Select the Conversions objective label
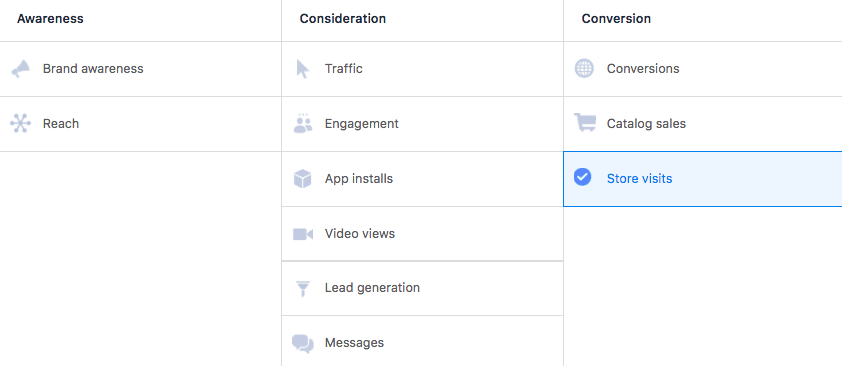Viewport: 842px width, 366px height. pos(643,69)
